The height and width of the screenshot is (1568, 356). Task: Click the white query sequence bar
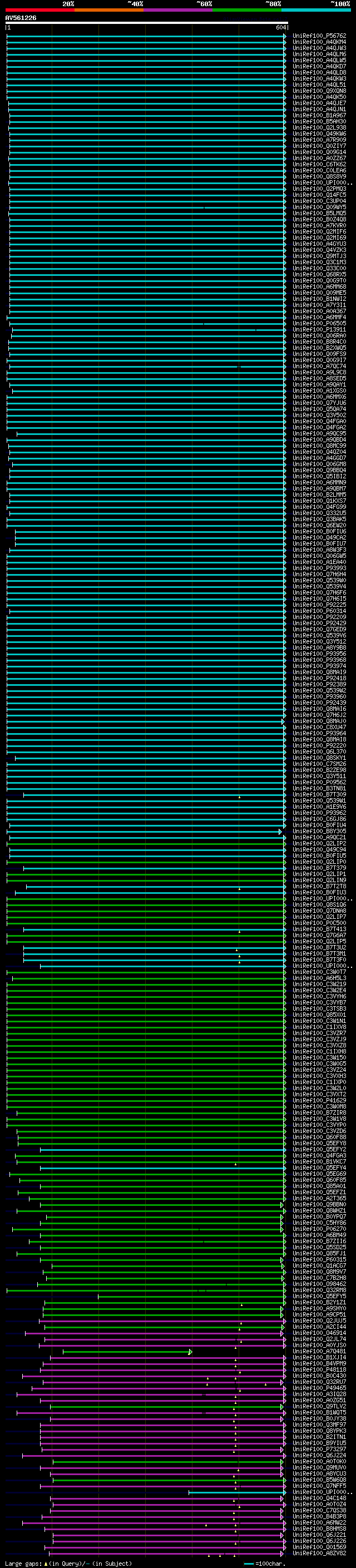tap(147, 22)
